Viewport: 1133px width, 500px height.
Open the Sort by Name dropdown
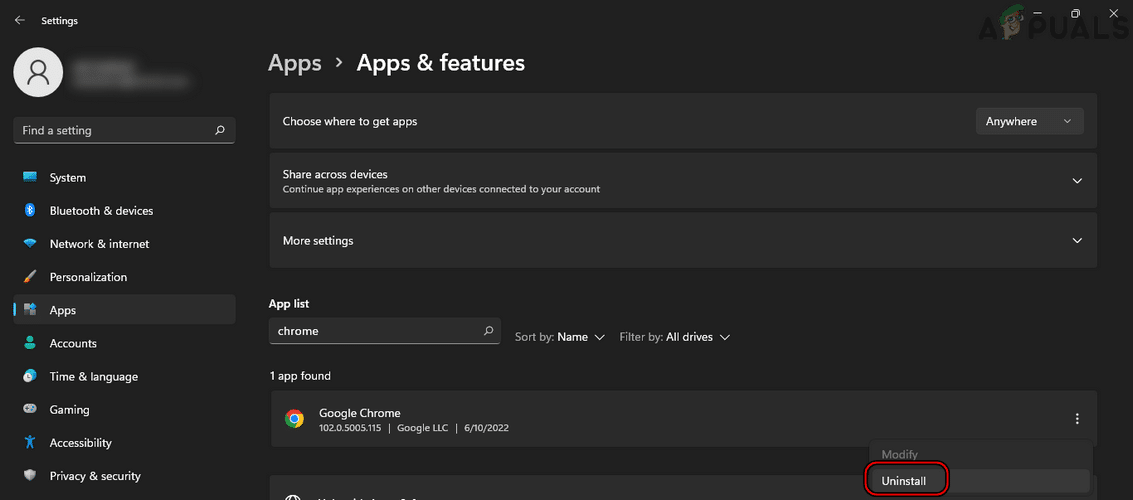(x=560, y=337)
